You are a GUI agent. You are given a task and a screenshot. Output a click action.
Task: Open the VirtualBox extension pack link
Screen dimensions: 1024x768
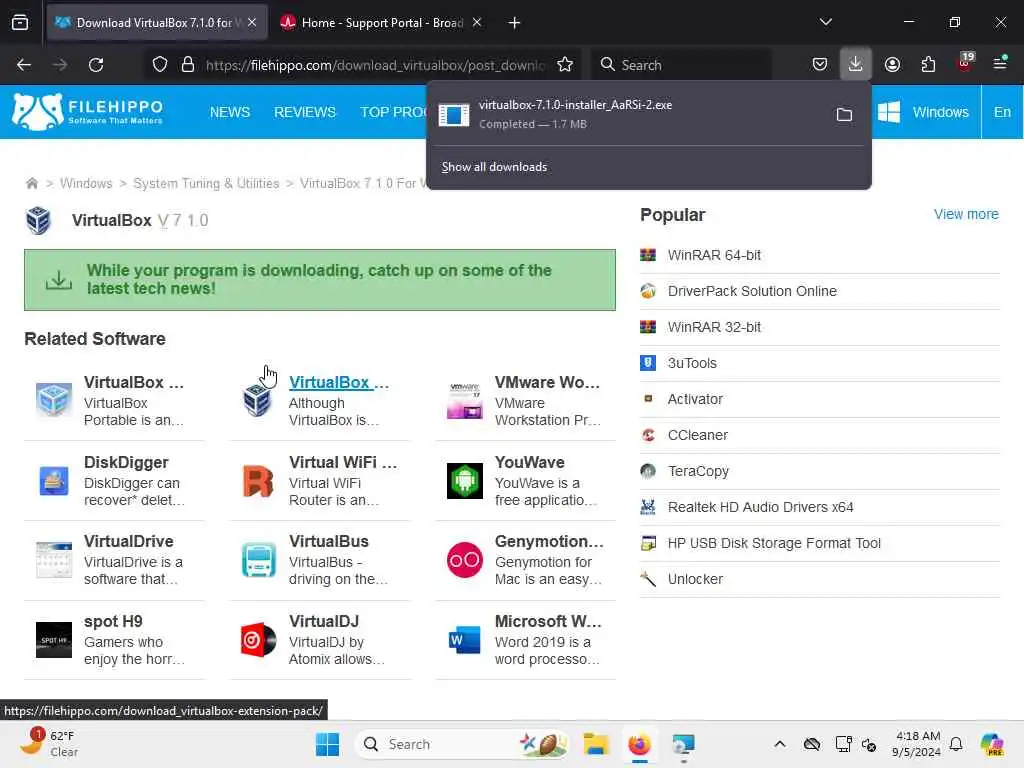pyautogui.click(x=338, y=383)
